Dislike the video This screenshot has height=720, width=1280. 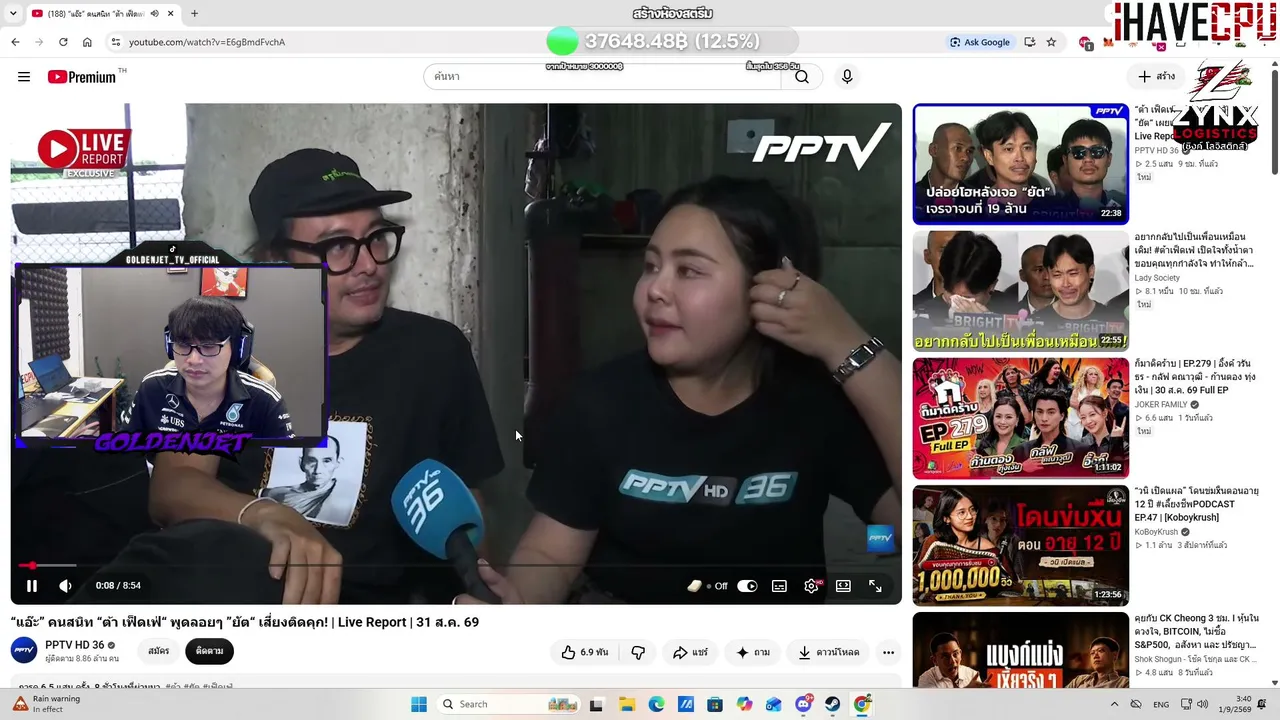click(638, 652)
